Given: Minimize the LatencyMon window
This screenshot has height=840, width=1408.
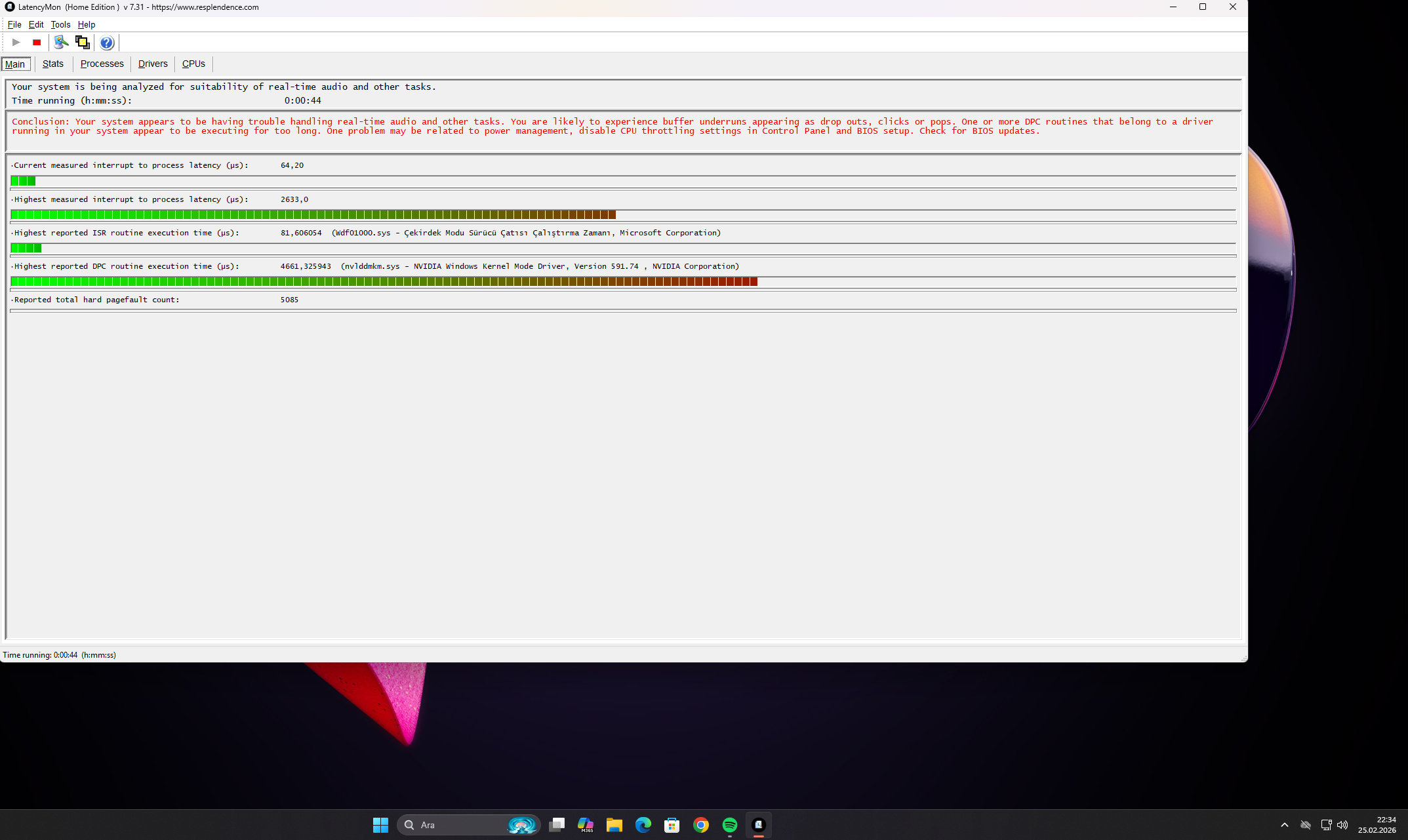Looking at the screenshot, I should tap(1173, 7).
